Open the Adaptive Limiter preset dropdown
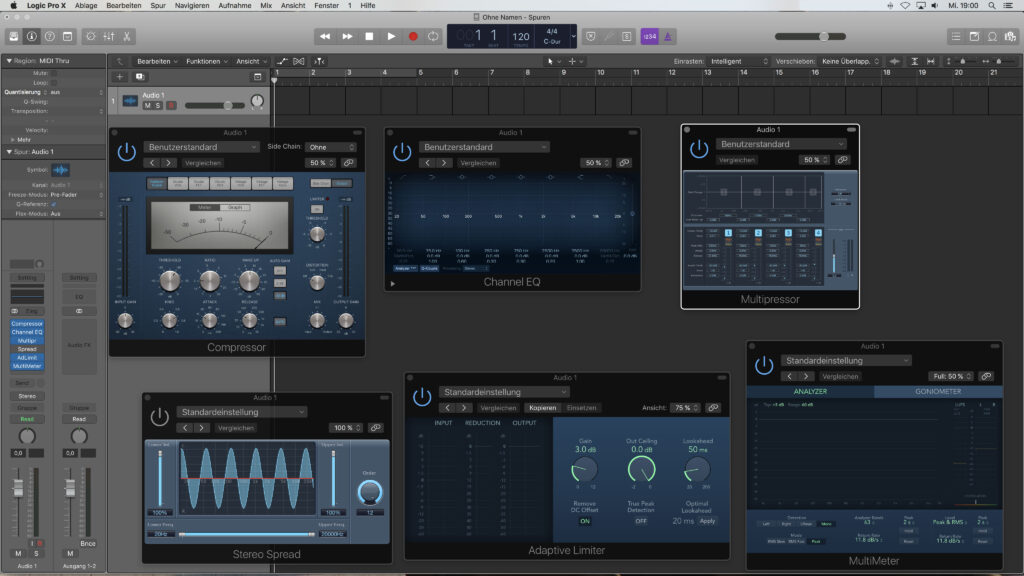The image size is (1024, 576). 504,392
